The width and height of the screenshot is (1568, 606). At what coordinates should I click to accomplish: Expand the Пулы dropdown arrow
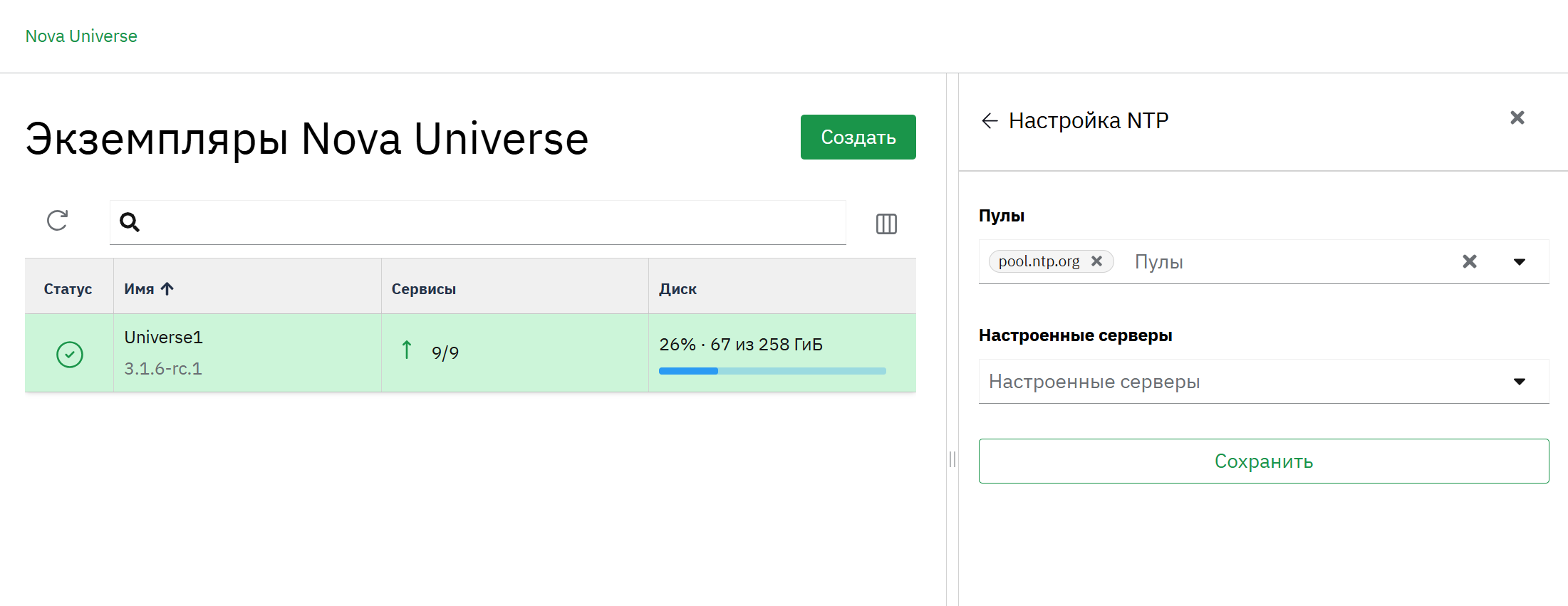[1520, 262]
